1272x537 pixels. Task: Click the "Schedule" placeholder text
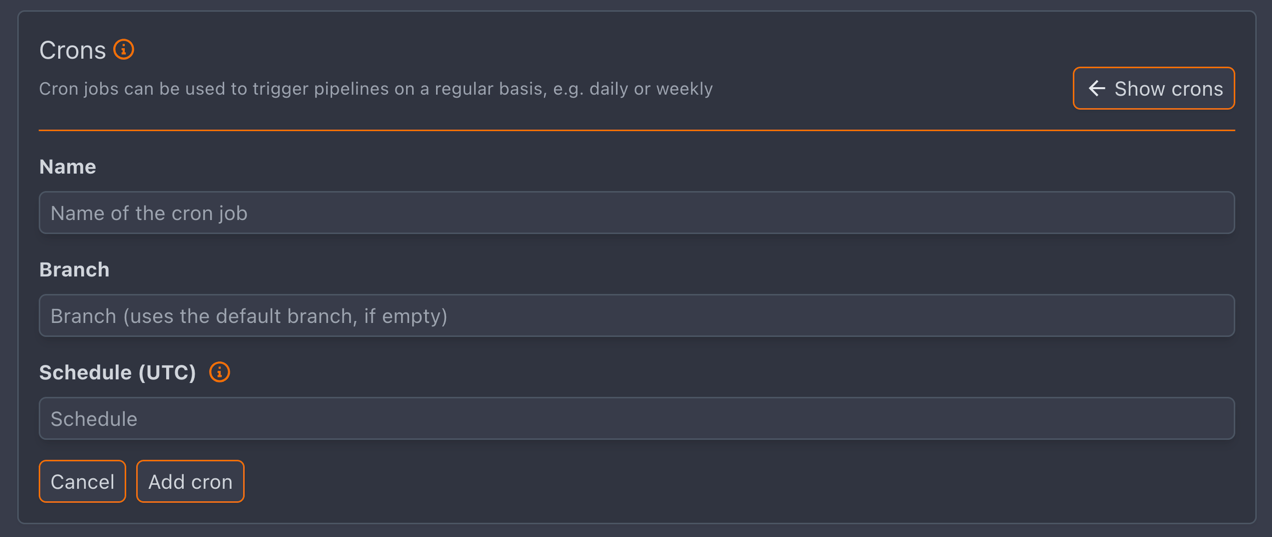click(x=94, y=419)
